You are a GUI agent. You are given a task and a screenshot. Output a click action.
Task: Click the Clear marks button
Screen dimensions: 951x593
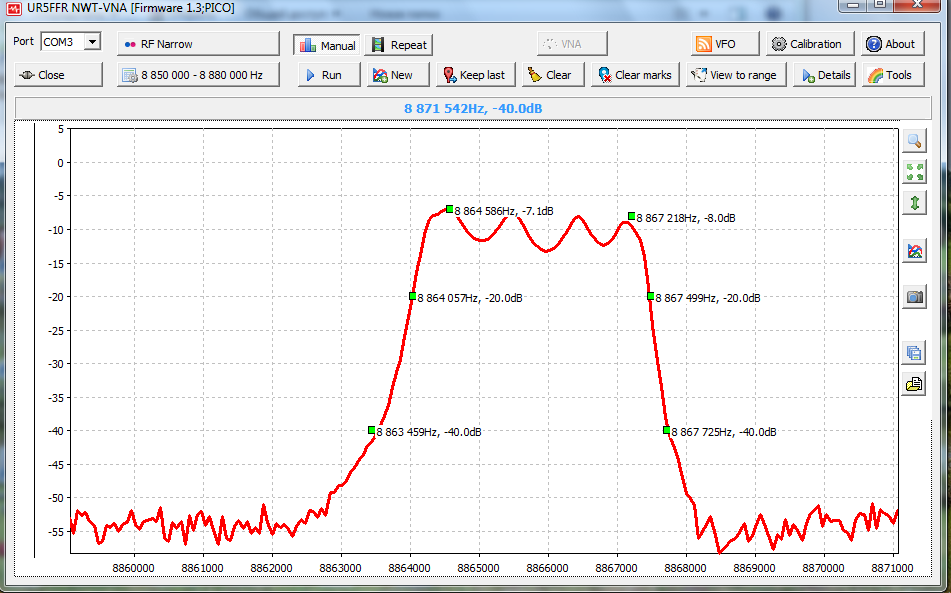(x=635, y=75)
